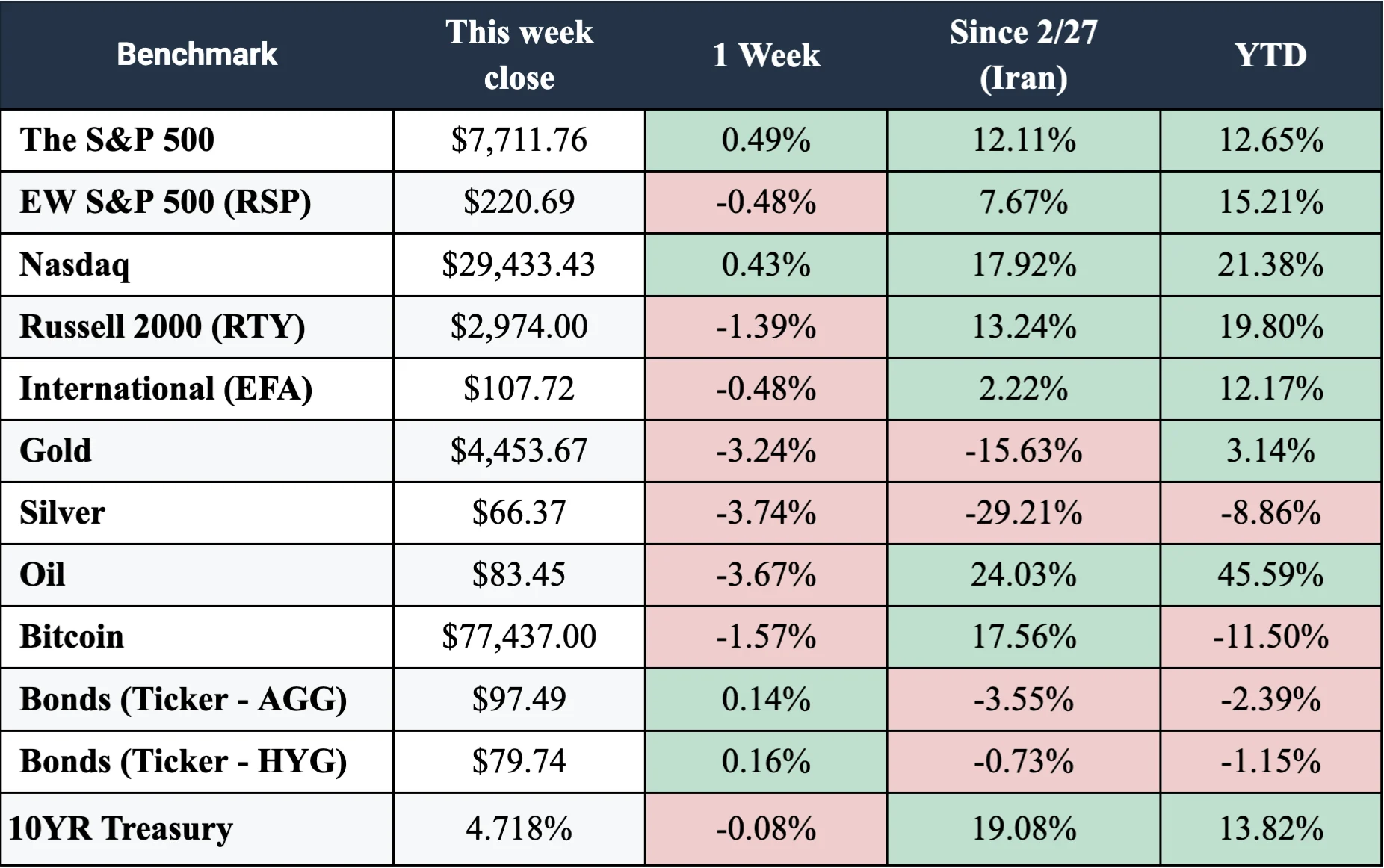Select the Russell 2000 (RTY) row label
This screenshot has height=868, width=1384.
162,326
